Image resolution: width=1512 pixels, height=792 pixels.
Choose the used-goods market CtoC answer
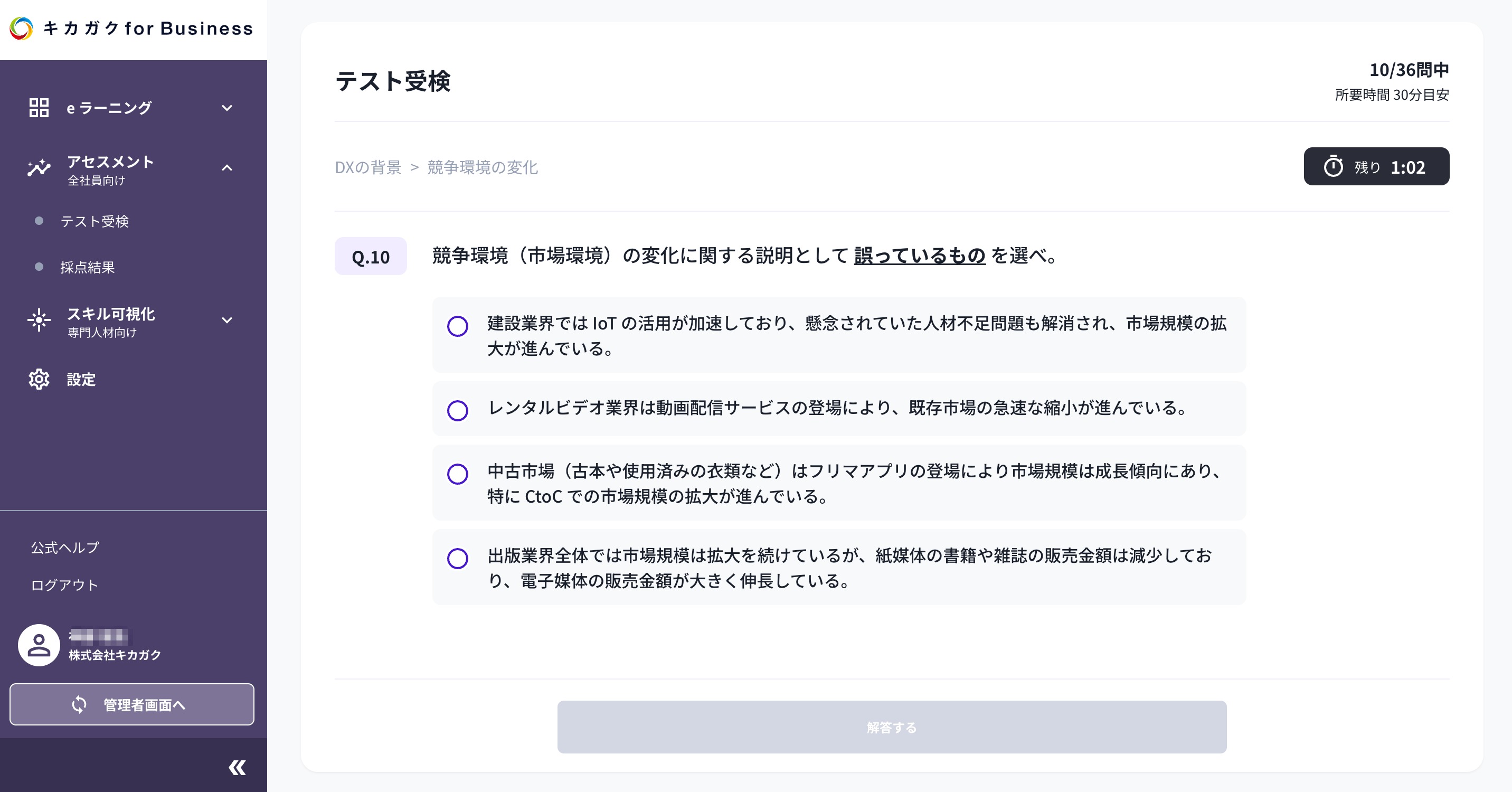458,474
